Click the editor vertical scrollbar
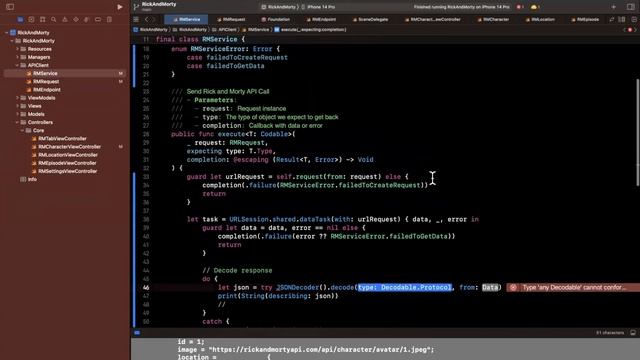Screen dimensions: 640x360 tap(637, 133)
